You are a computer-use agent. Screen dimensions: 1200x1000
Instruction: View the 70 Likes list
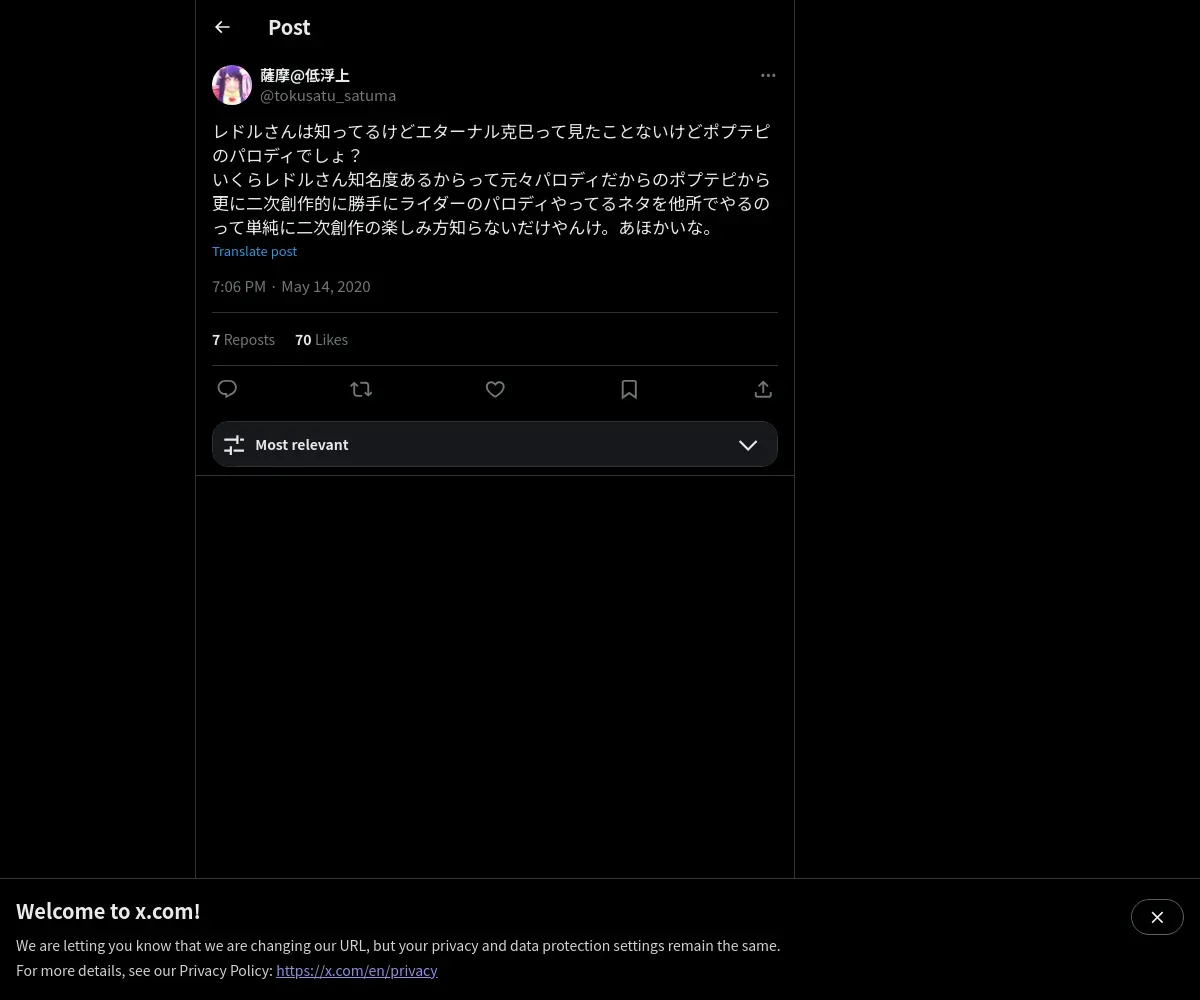coord(321,339)
